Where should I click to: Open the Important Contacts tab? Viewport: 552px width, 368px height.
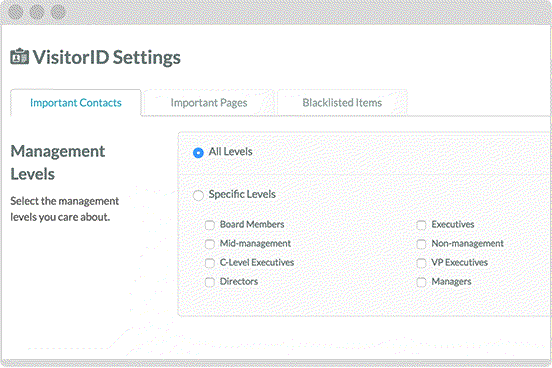[75, 102]
